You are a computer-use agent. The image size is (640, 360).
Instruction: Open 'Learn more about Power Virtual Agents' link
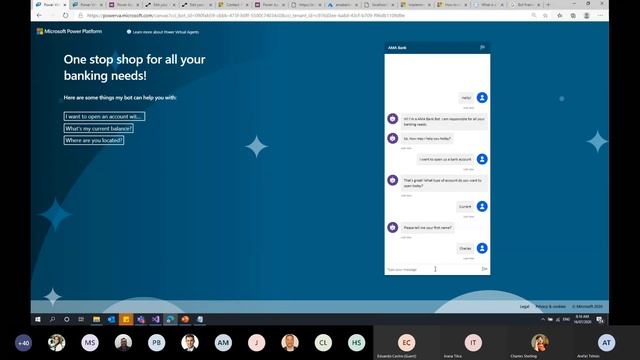[x=163, y=32]
